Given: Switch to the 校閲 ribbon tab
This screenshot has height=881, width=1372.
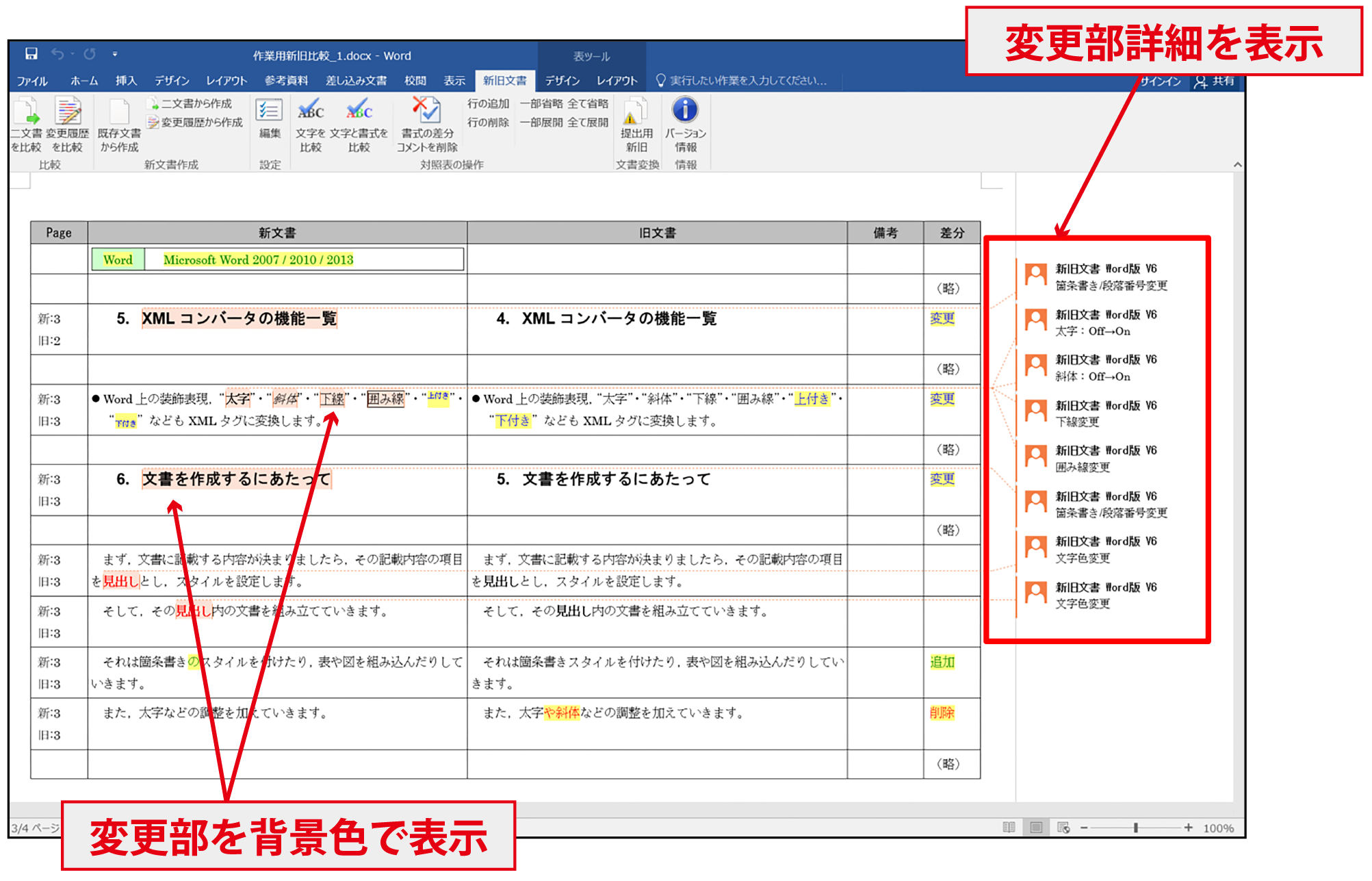Looking at the screenshot, I should tap(416, 81).
